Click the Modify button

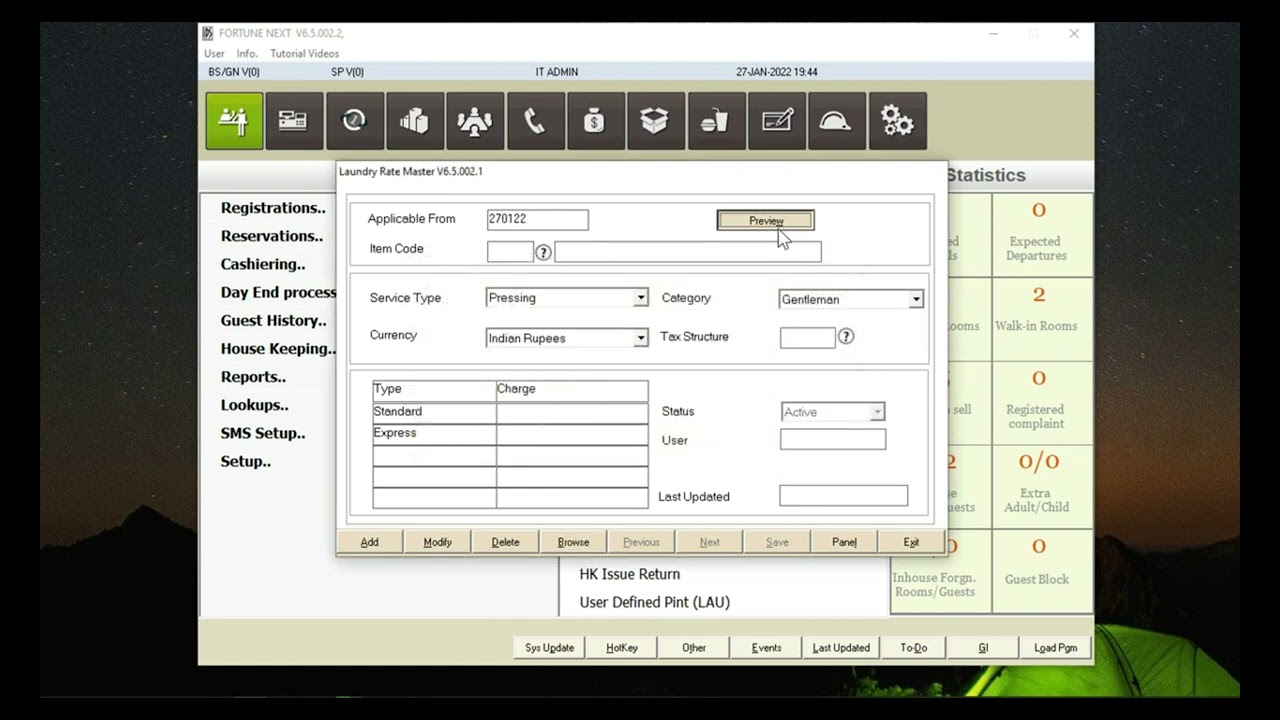tap(438, 542)
